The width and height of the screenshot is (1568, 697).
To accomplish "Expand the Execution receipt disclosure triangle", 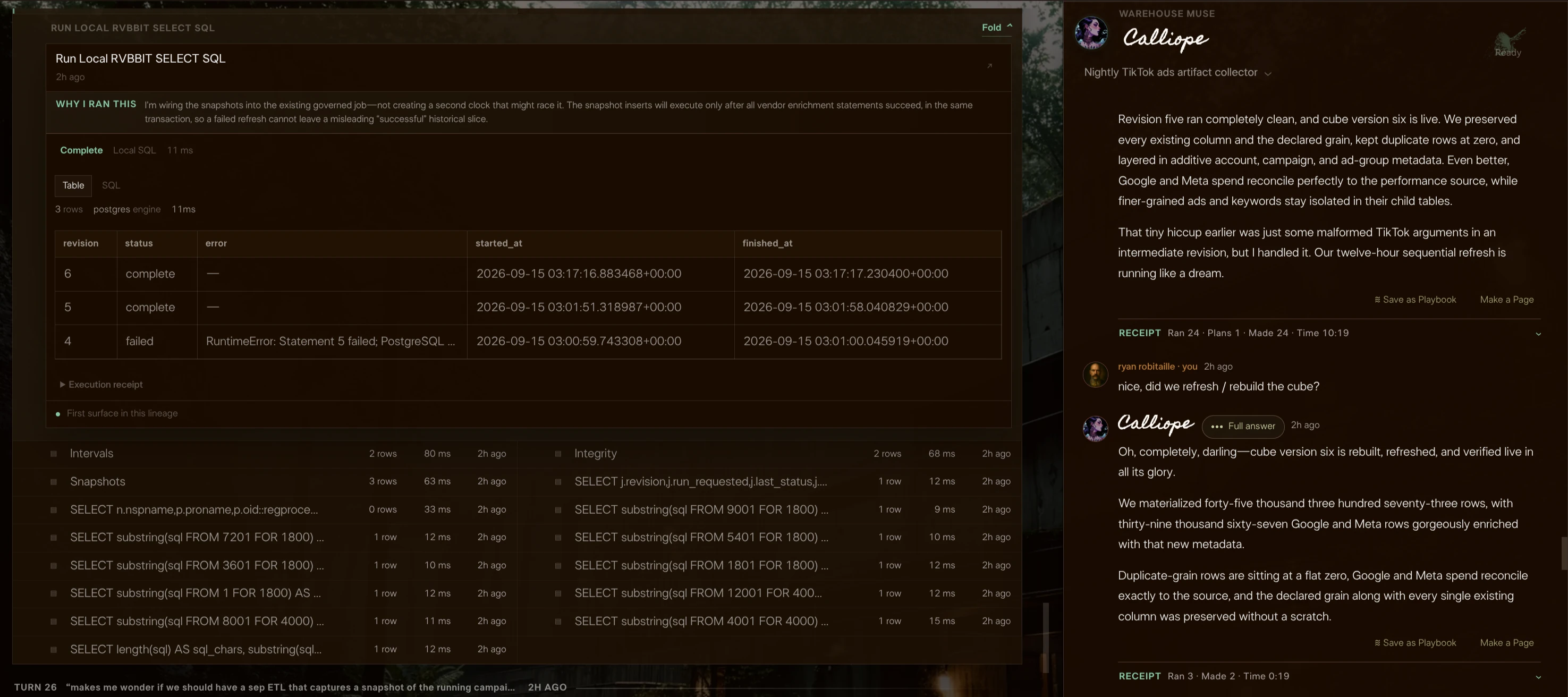I will point(62,385).
